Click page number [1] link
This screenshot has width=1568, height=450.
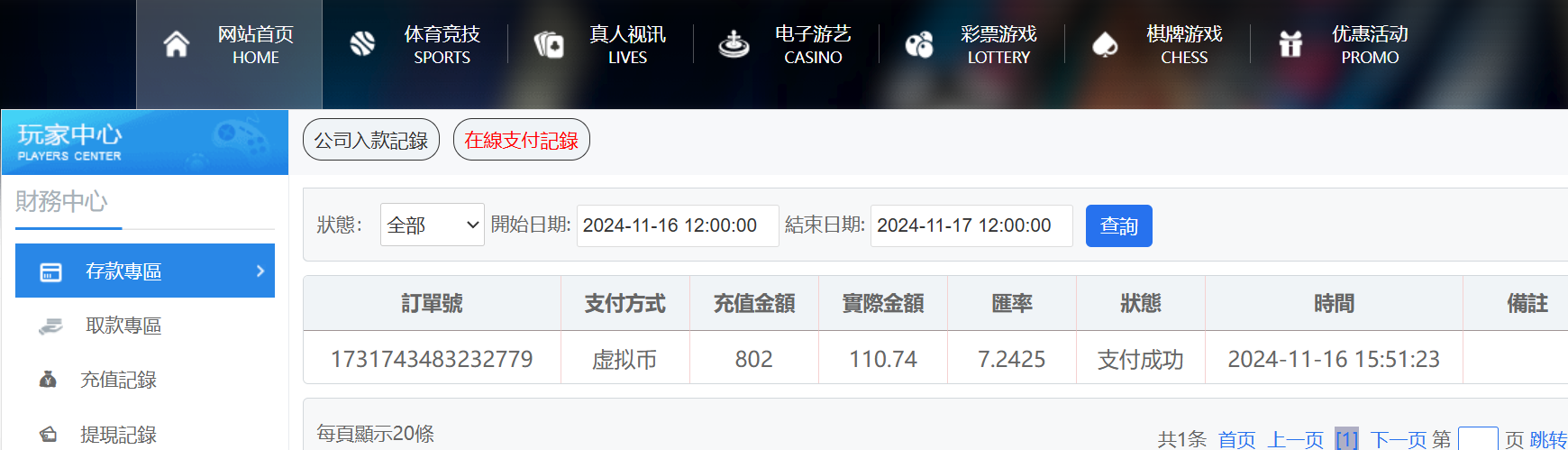(x=1346, y=439)
